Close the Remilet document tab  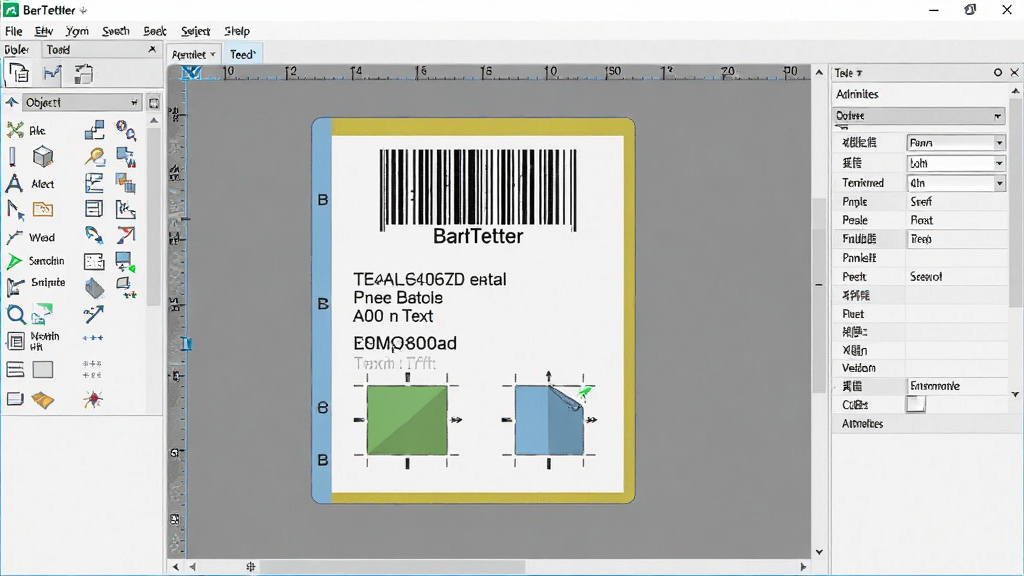pos(212,54)
